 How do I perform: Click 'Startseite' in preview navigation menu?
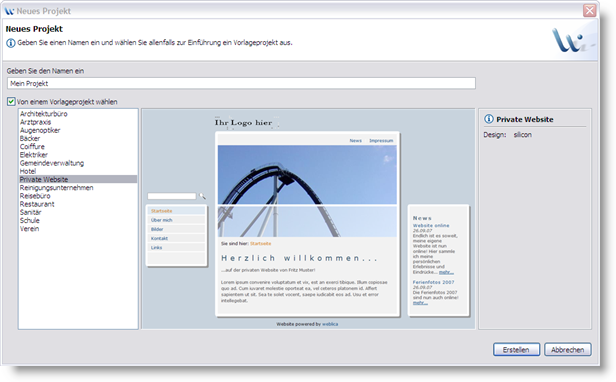[176, 211]
